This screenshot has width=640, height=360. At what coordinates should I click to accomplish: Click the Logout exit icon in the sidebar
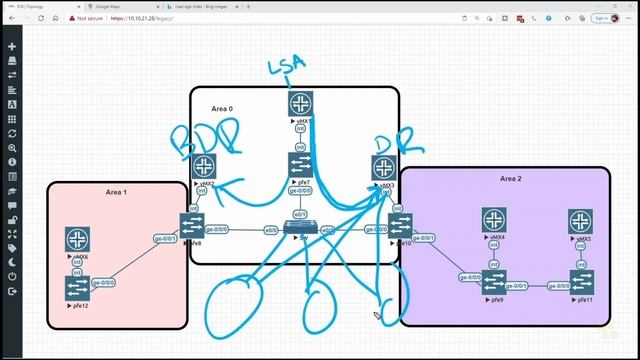(12, 291)
